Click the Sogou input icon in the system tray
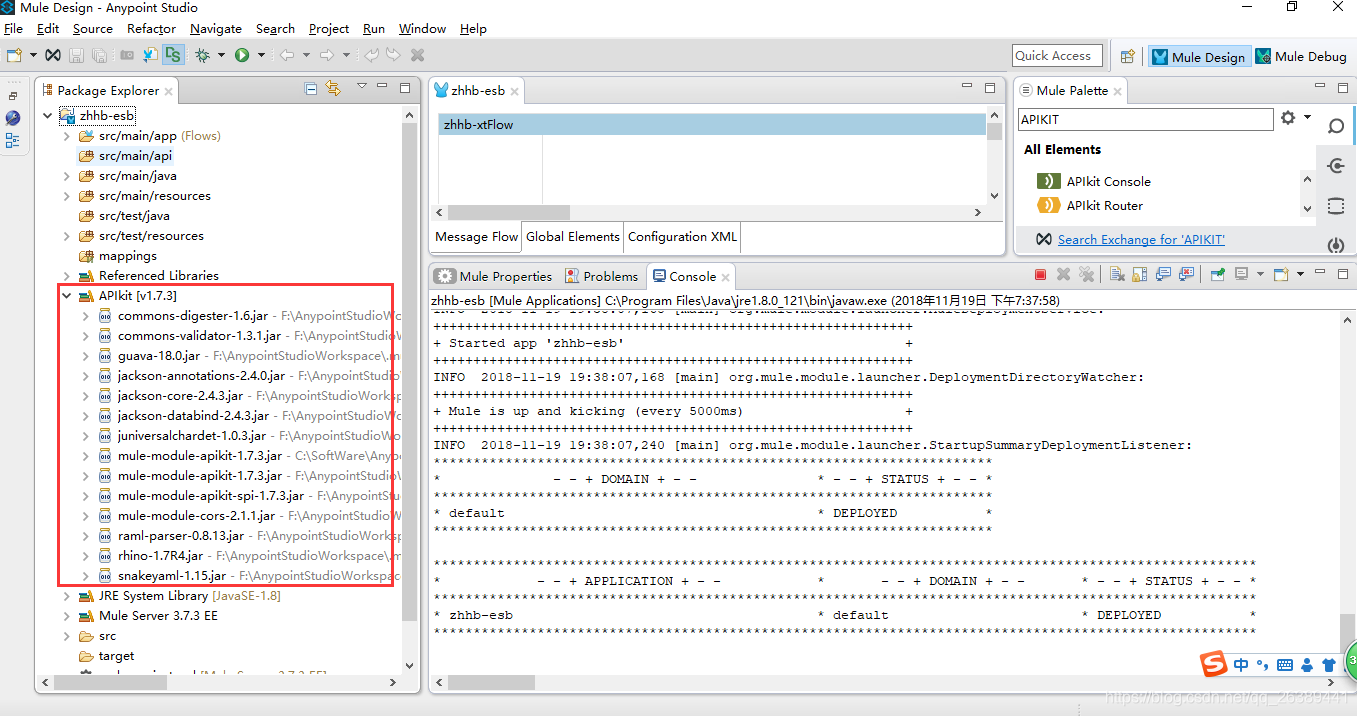The height and width of the screenshot is (716, 1357). click(x=1211, y=663)
